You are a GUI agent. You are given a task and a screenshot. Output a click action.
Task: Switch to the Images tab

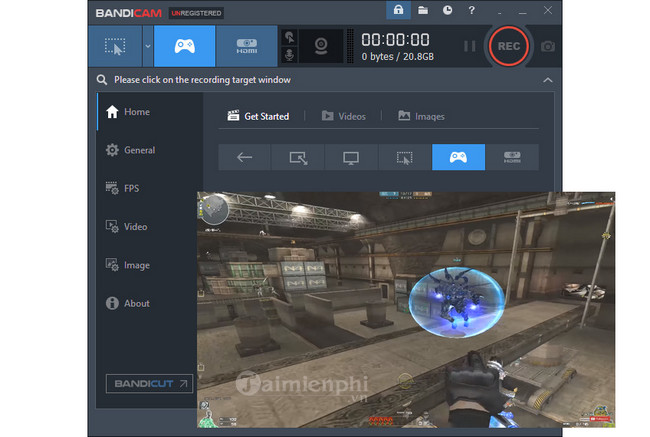[421, 116]
